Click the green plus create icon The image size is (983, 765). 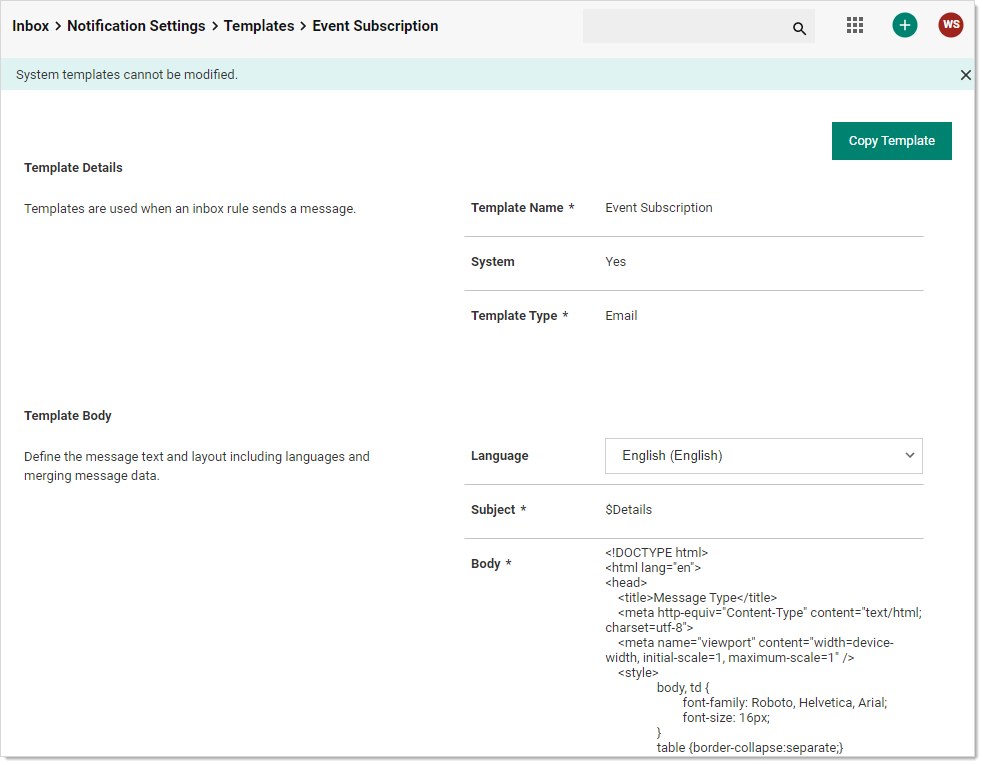tap(905, 26)
